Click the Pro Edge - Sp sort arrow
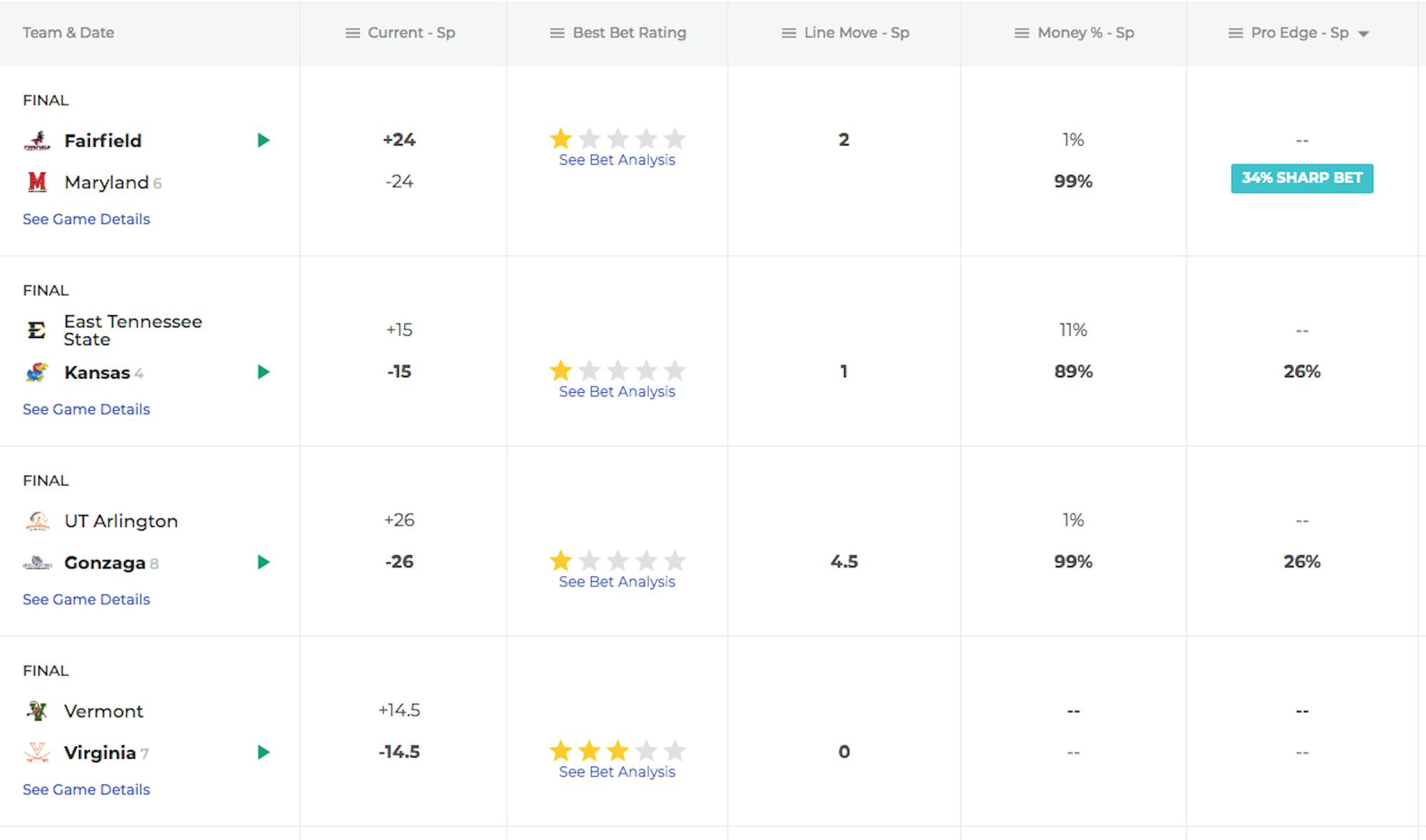 1363,34
